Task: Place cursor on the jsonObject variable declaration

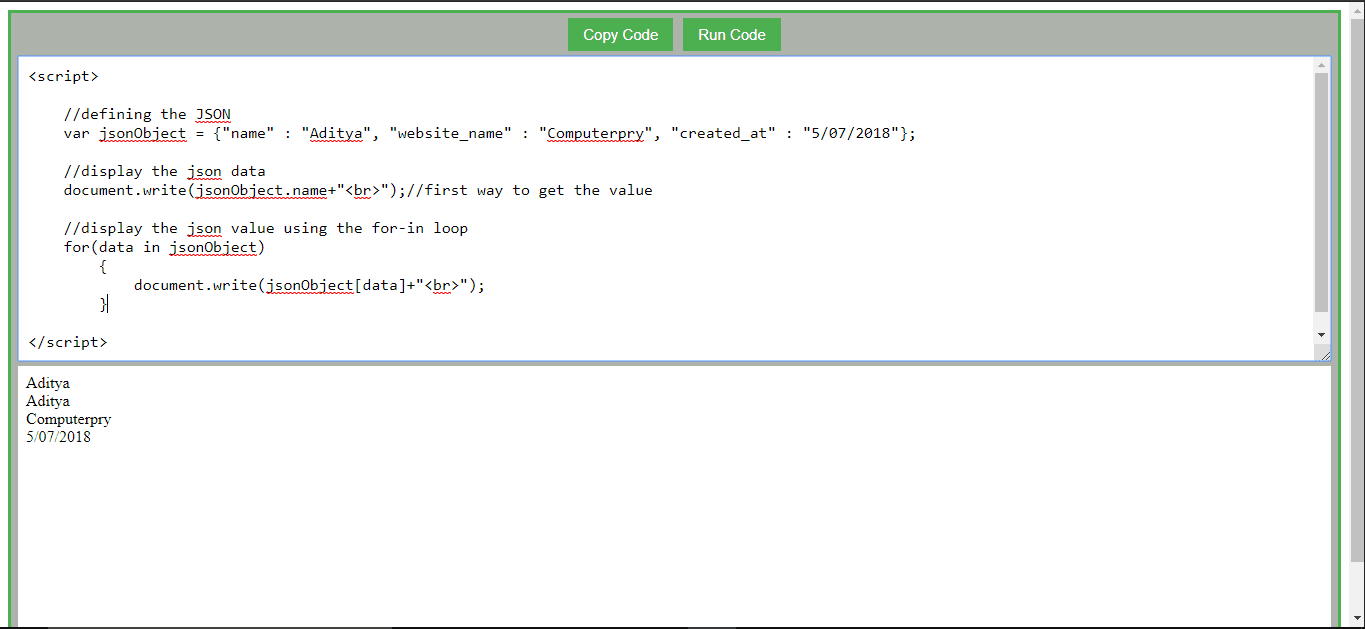Action: click(142, 133)
